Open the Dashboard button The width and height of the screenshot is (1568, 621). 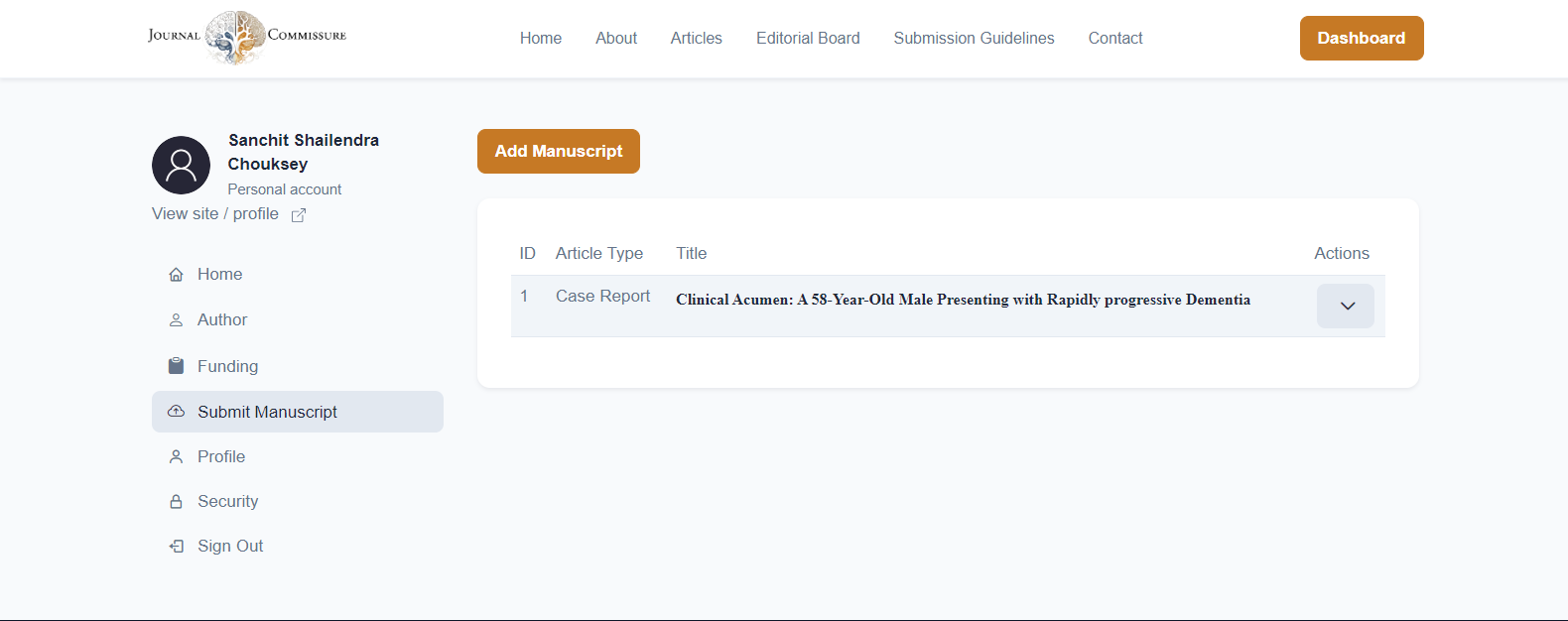[1361, 39]
